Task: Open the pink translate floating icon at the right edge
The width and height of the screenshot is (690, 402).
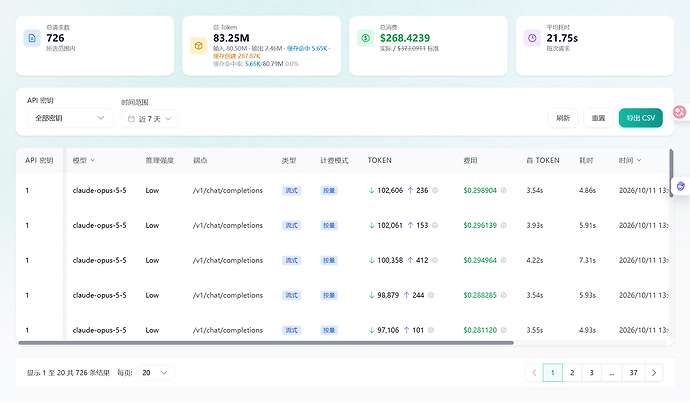Action: click(x=680, y=112)
